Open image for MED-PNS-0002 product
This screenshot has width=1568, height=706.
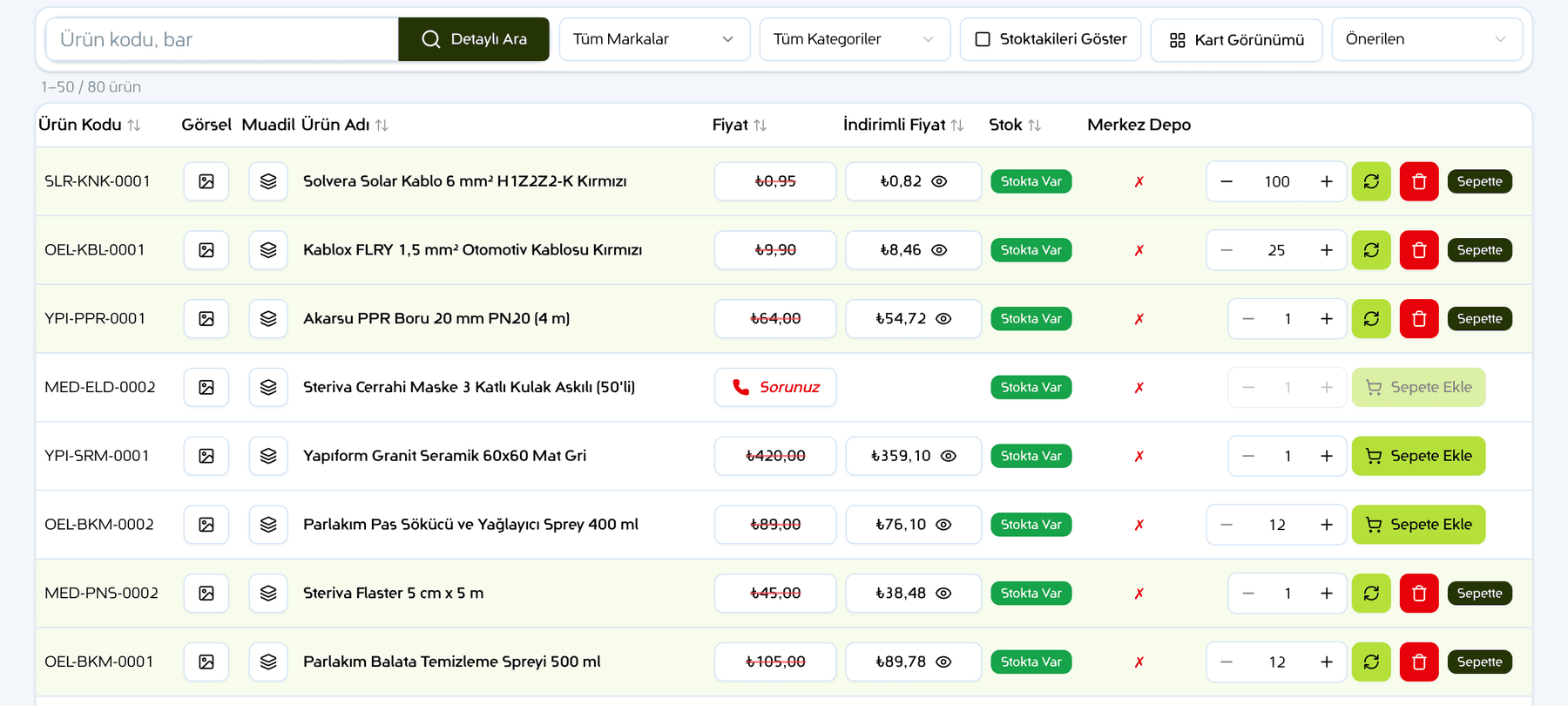point(206,594)
